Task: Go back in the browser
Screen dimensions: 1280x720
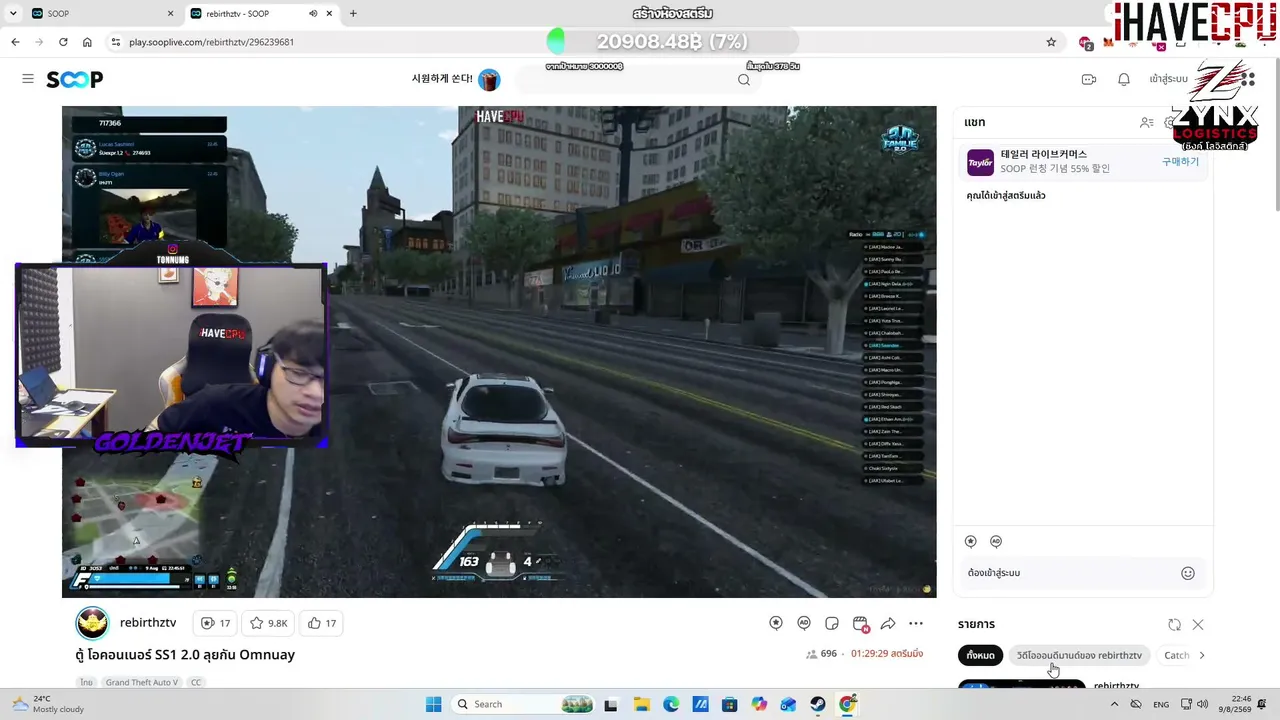Action: [x=15, y=42]
